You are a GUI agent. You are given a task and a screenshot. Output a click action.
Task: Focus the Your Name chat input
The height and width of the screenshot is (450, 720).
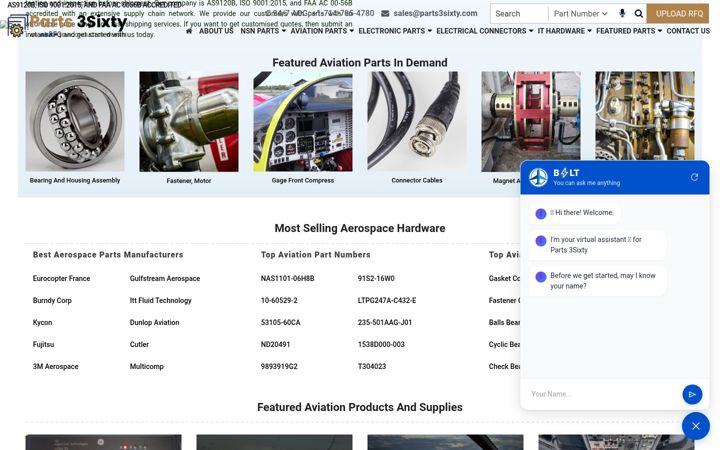[x=602, y=394]
